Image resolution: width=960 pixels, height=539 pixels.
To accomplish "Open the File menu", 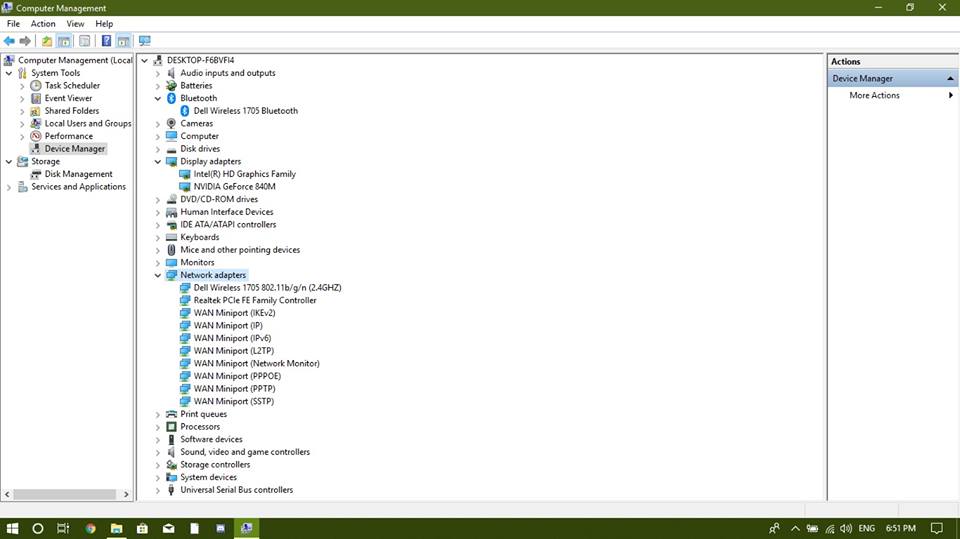I will [x=13, y=23].
